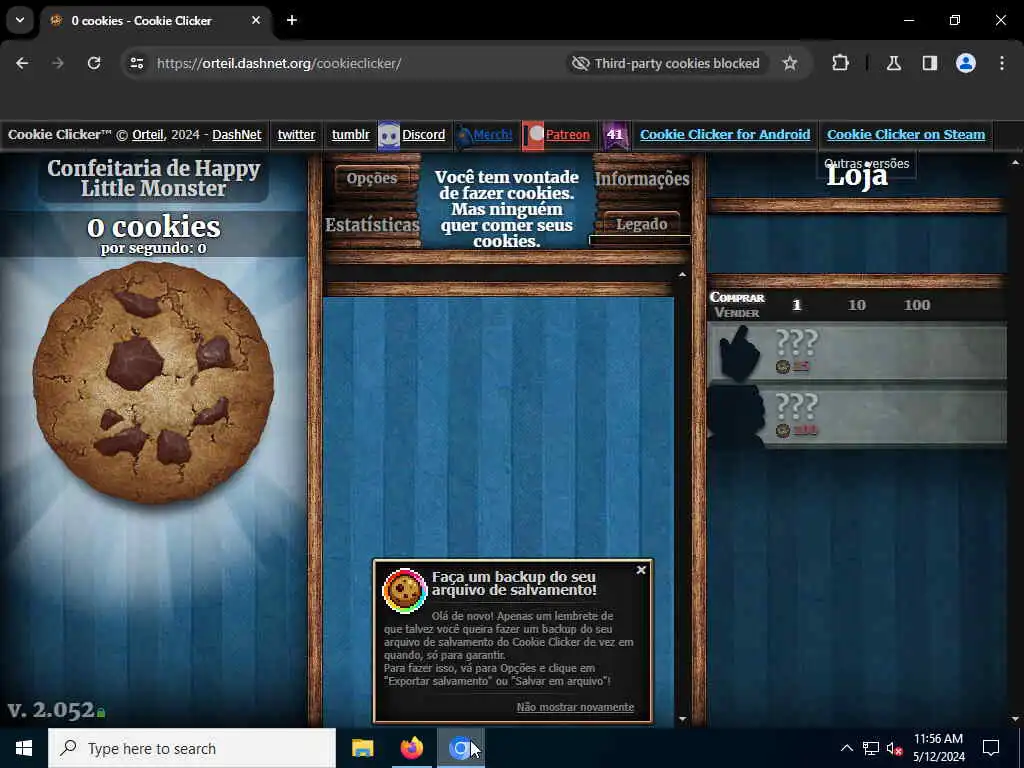Open the Patreon icon link

point(533,135)
